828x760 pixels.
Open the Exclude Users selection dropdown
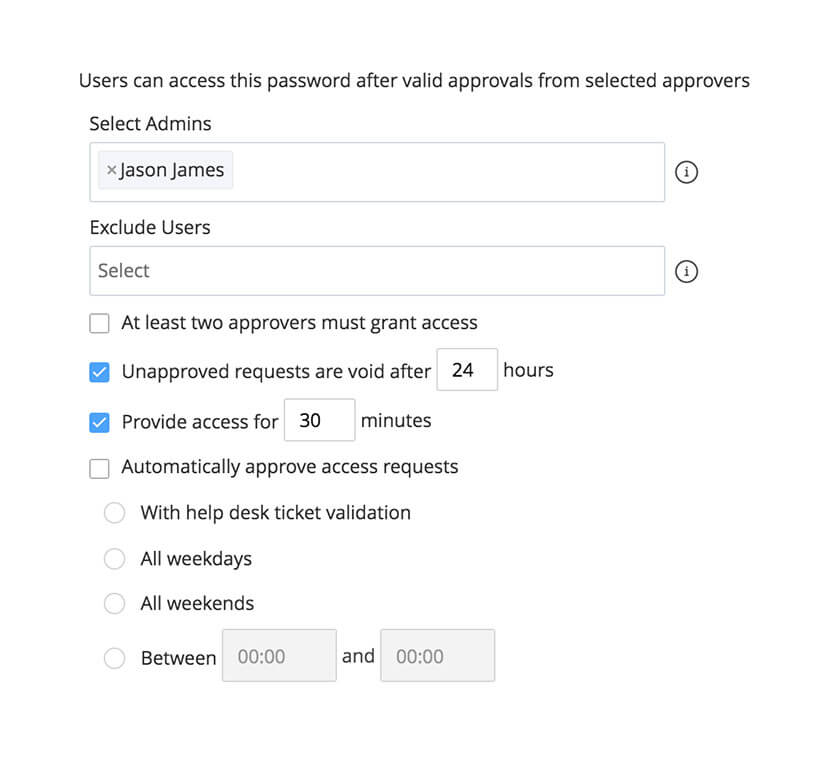point(377,271)
